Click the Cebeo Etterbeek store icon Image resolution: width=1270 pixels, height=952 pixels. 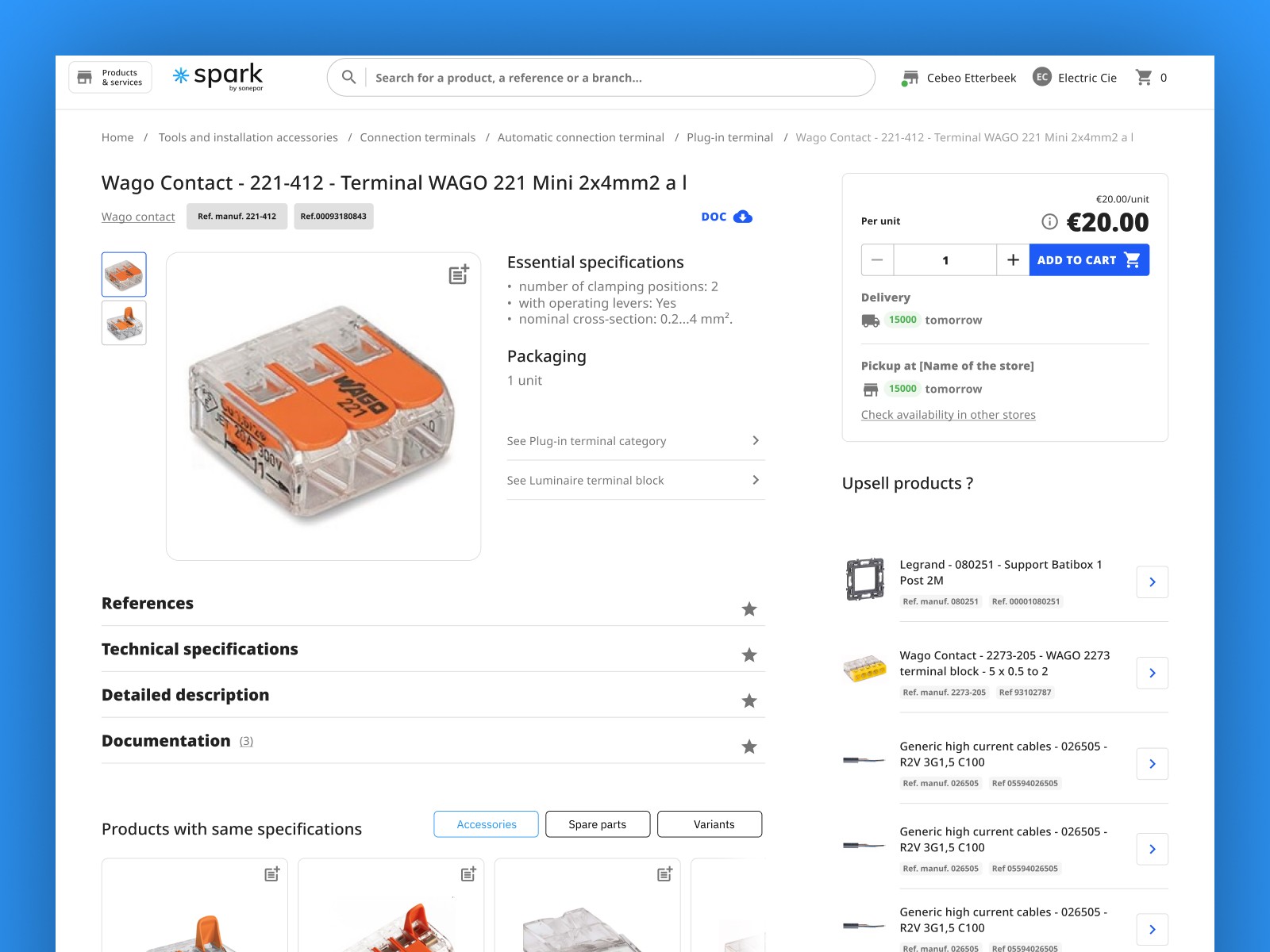[910, 78]
